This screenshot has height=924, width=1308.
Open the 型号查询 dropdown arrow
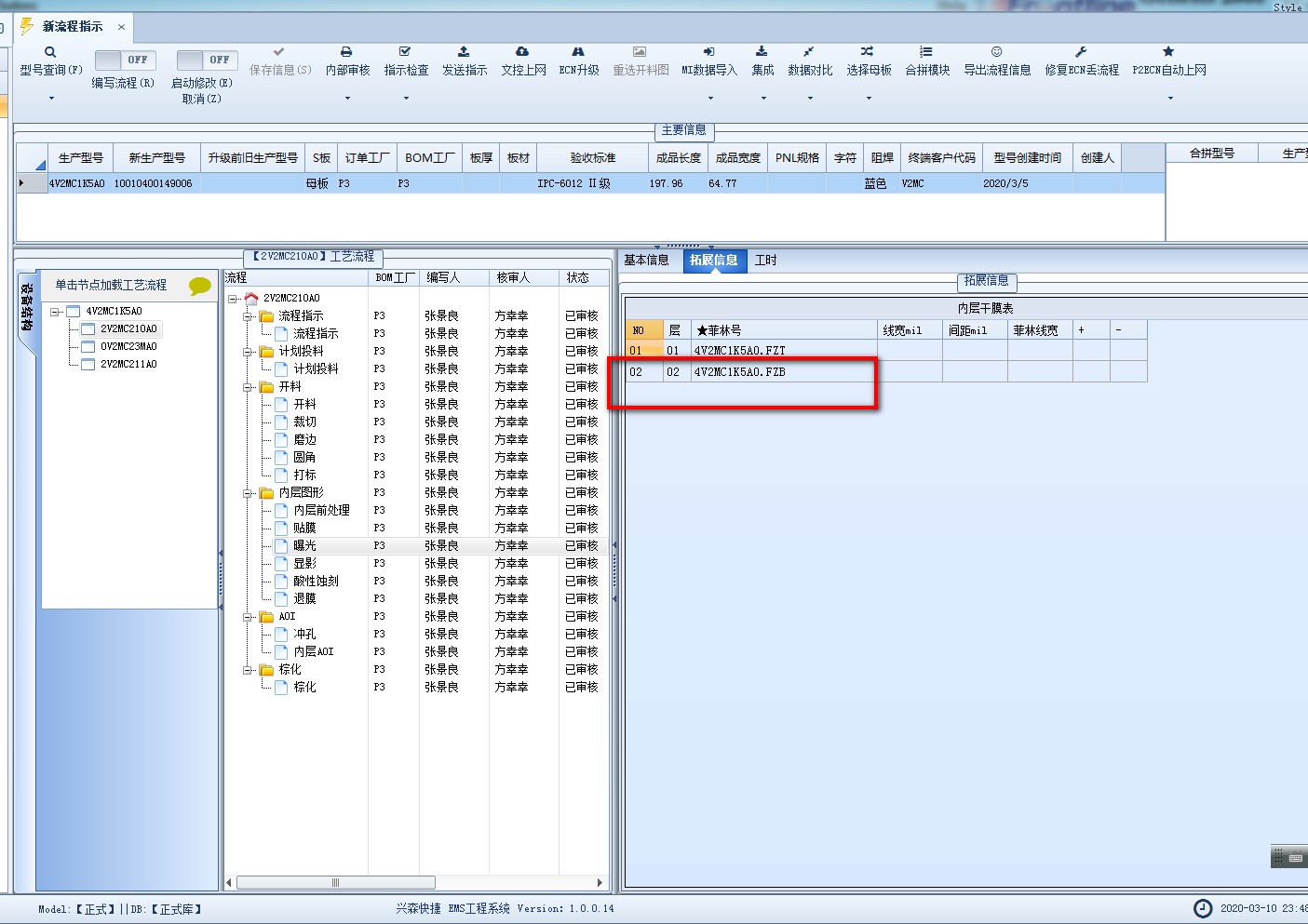[x=51, y=98]
